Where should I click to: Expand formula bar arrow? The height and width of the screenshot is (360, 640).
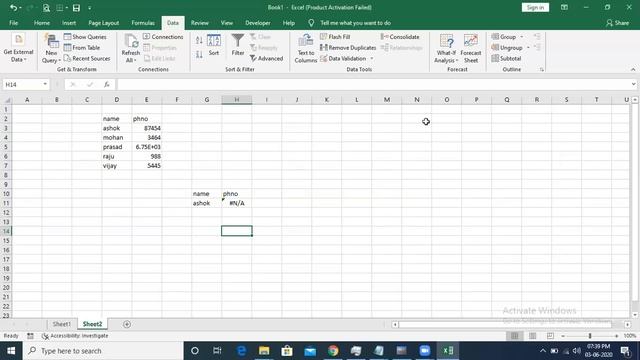[x=633, y=84]
